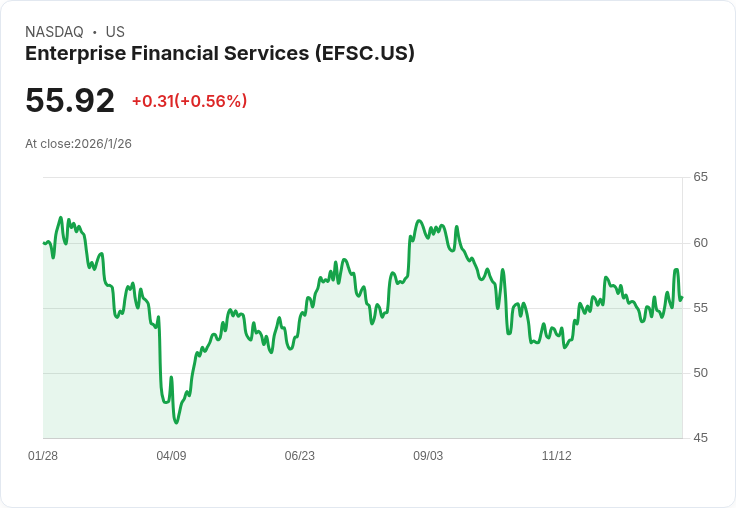736x508 pixels.
Task: Click the rightmost end of the price line
Action: click(682, 297)
